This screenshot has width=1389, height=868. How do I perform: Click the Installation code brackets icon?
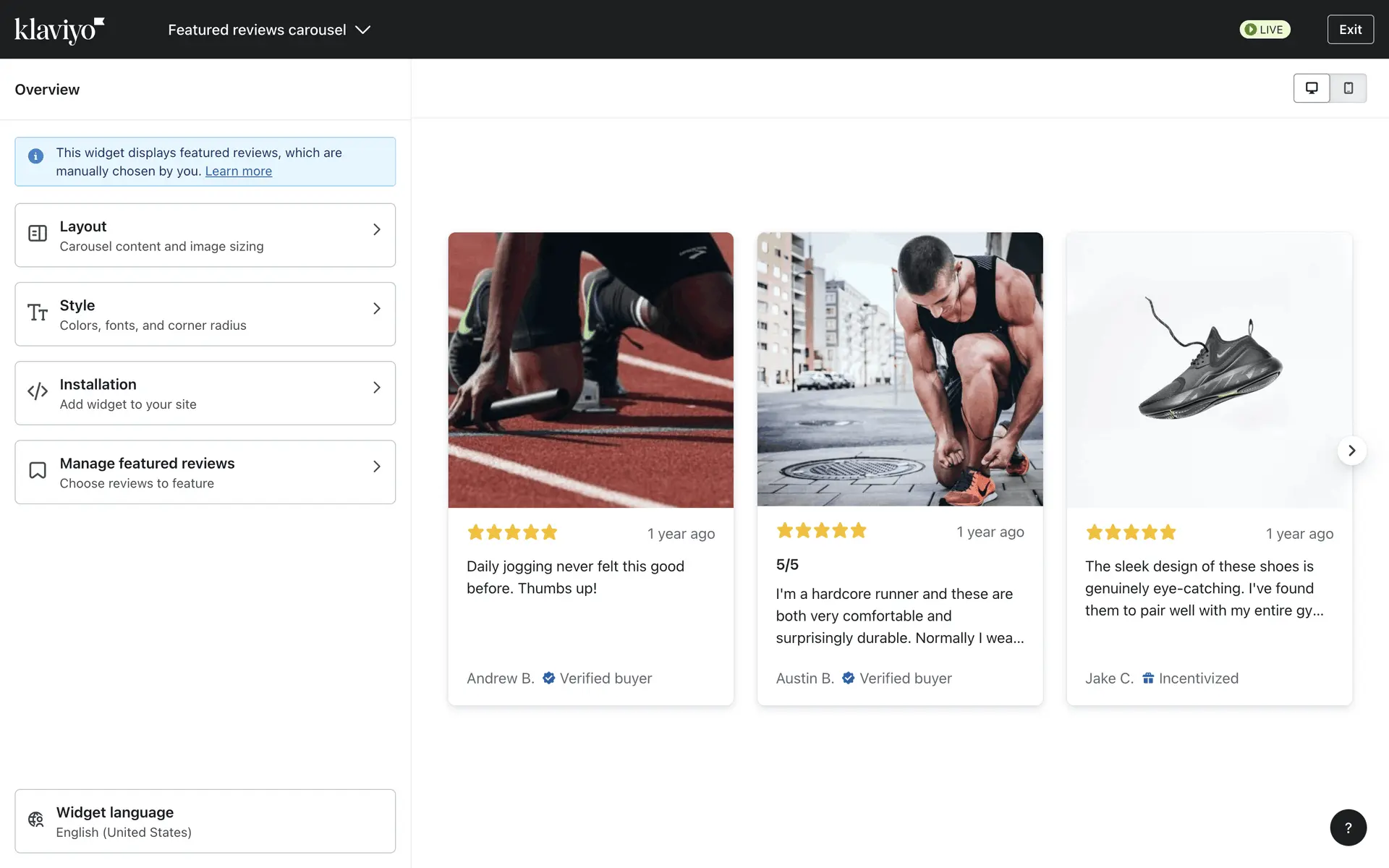click(38, 391)
